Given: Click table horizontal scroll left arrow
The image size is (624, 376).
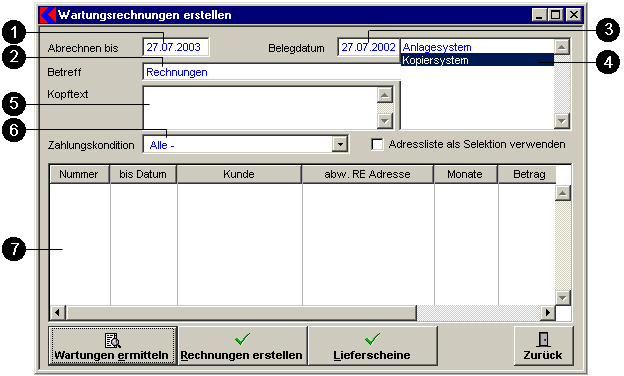Looking at the screenshot, I should tap(58, 313).
